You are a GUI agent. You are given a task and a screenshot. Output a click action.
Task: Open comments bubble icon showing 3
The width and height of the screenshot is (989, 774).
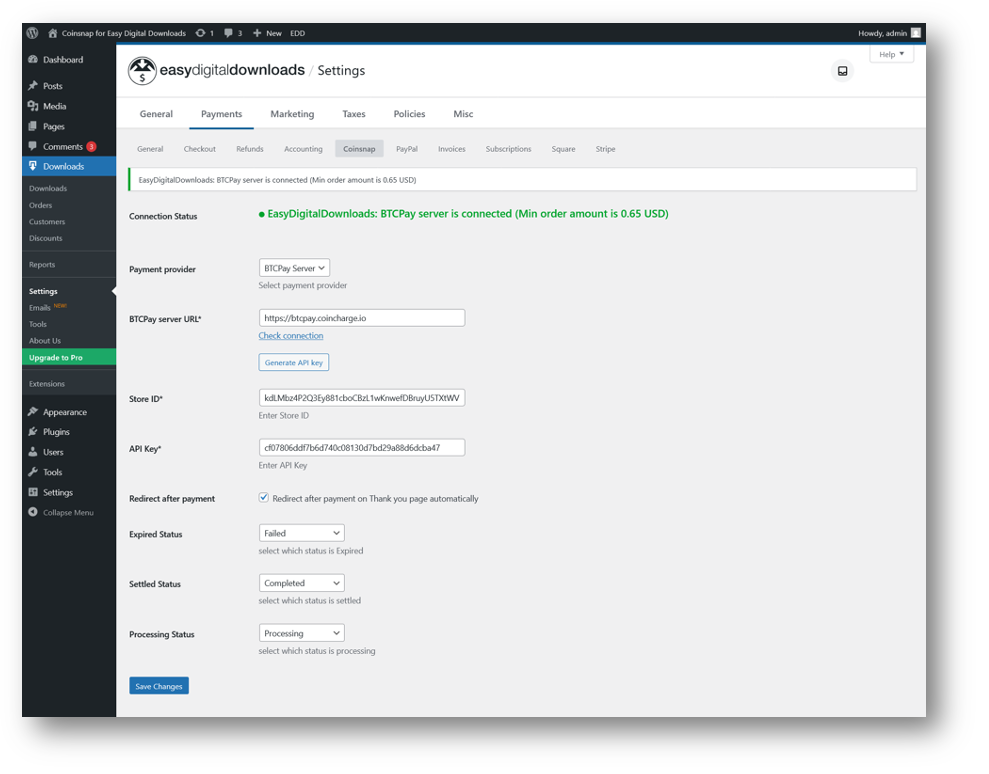pyautogui.click(x=228, y=33)
